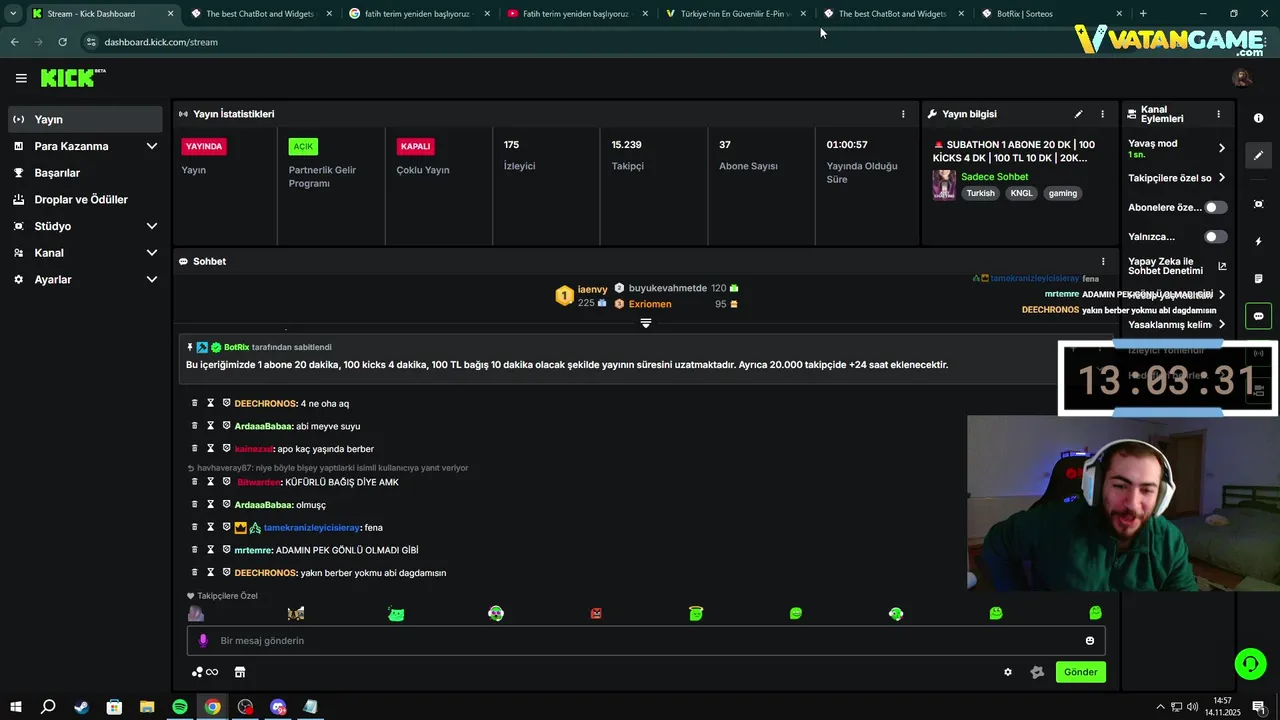Image resolution: width=1280 pixels, height=720 pixels.
Task: Open Yapay Zeka ile Sohbet Denetimi link
Action: click(1177, 266)
